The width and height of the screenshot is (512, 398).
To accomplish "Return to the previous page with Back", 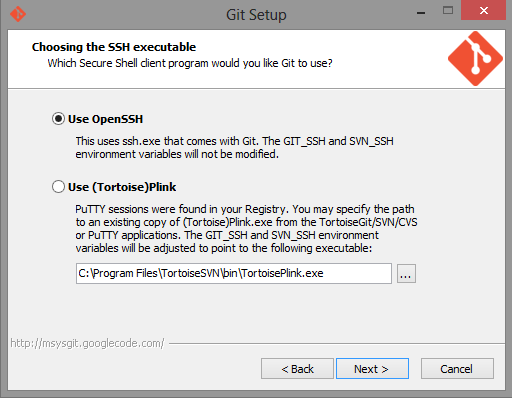I will click(x=297, y=369).
